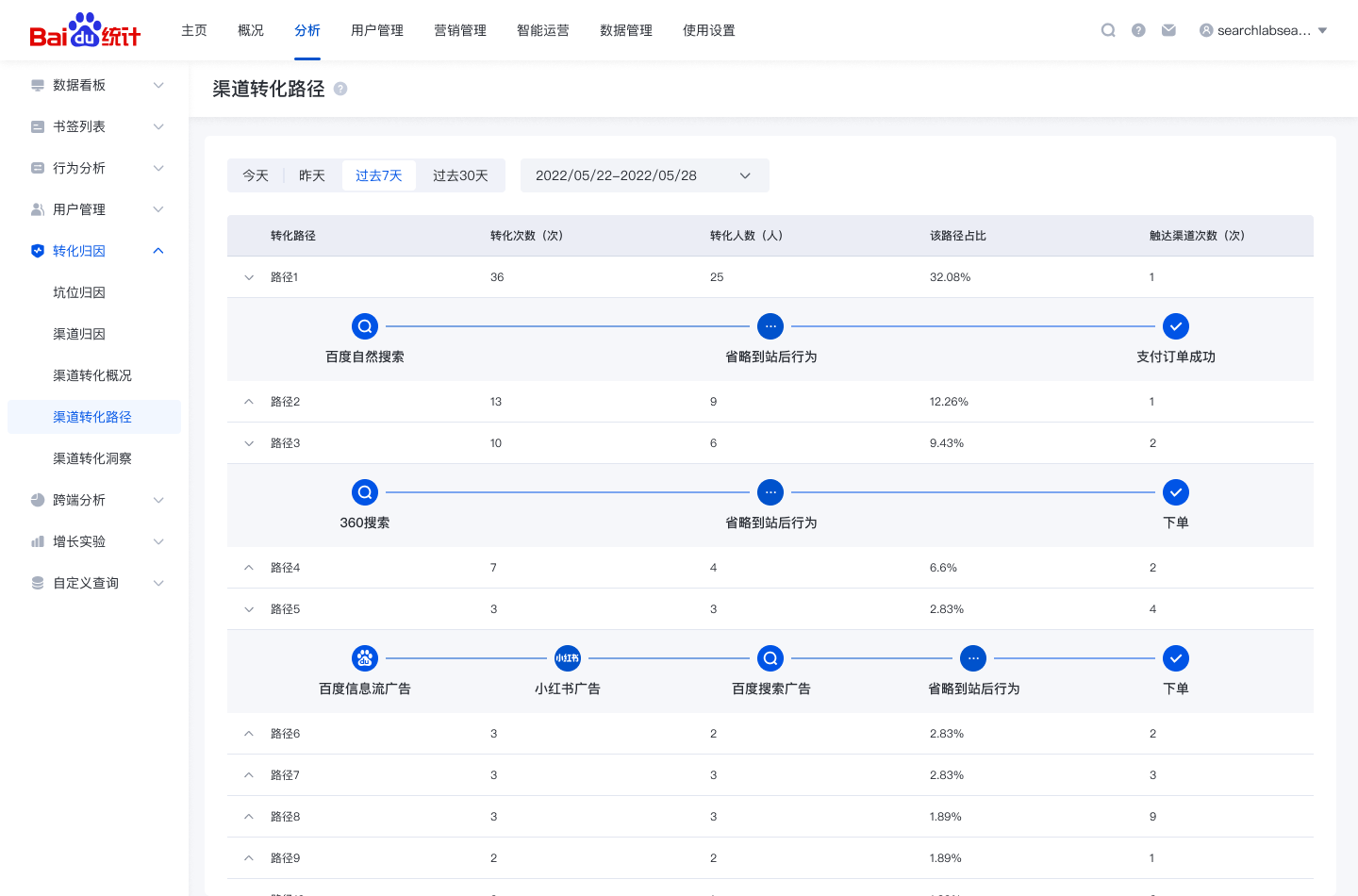Open the searchlabsea account dropdown arrow

click(x=1322, y=30)
